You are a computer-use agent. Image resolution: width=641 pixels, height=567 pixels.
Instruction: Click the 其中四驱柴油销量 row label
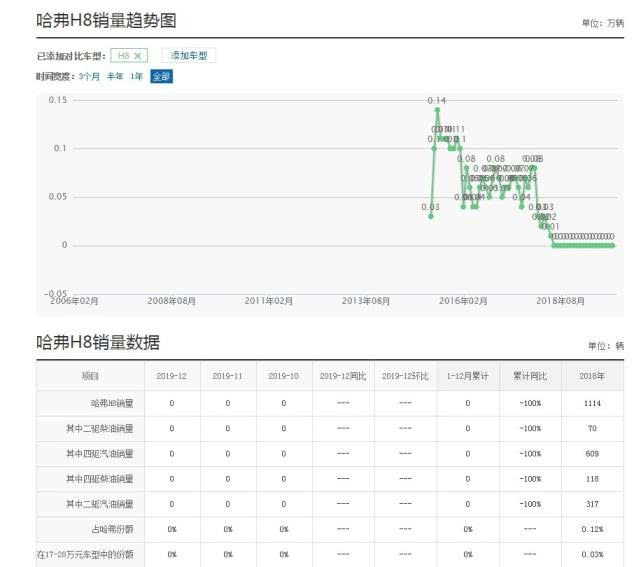click(x=100, y=479)
